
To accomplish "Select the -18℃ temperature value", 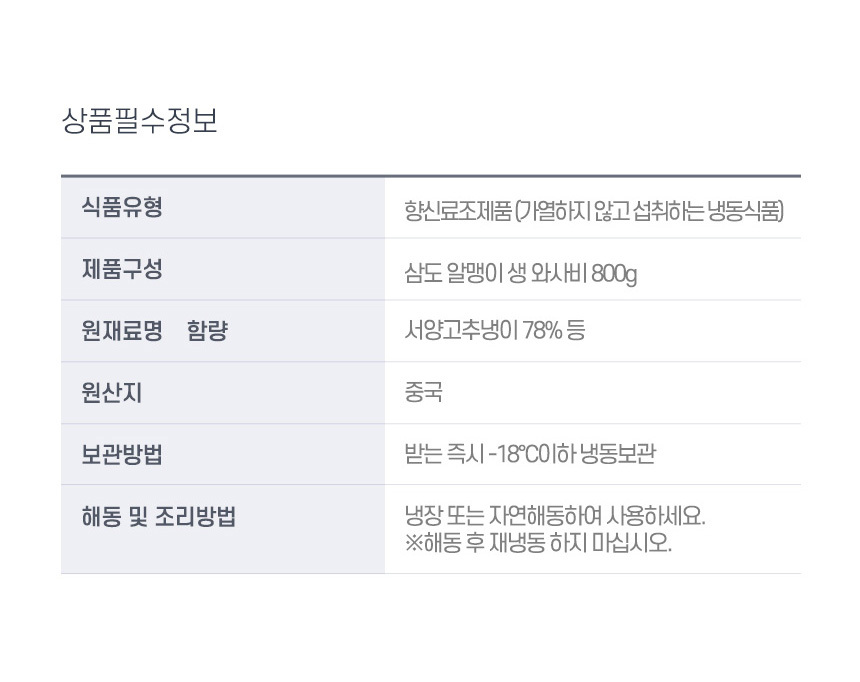I will pyautogui.click(x=523, y=454).
